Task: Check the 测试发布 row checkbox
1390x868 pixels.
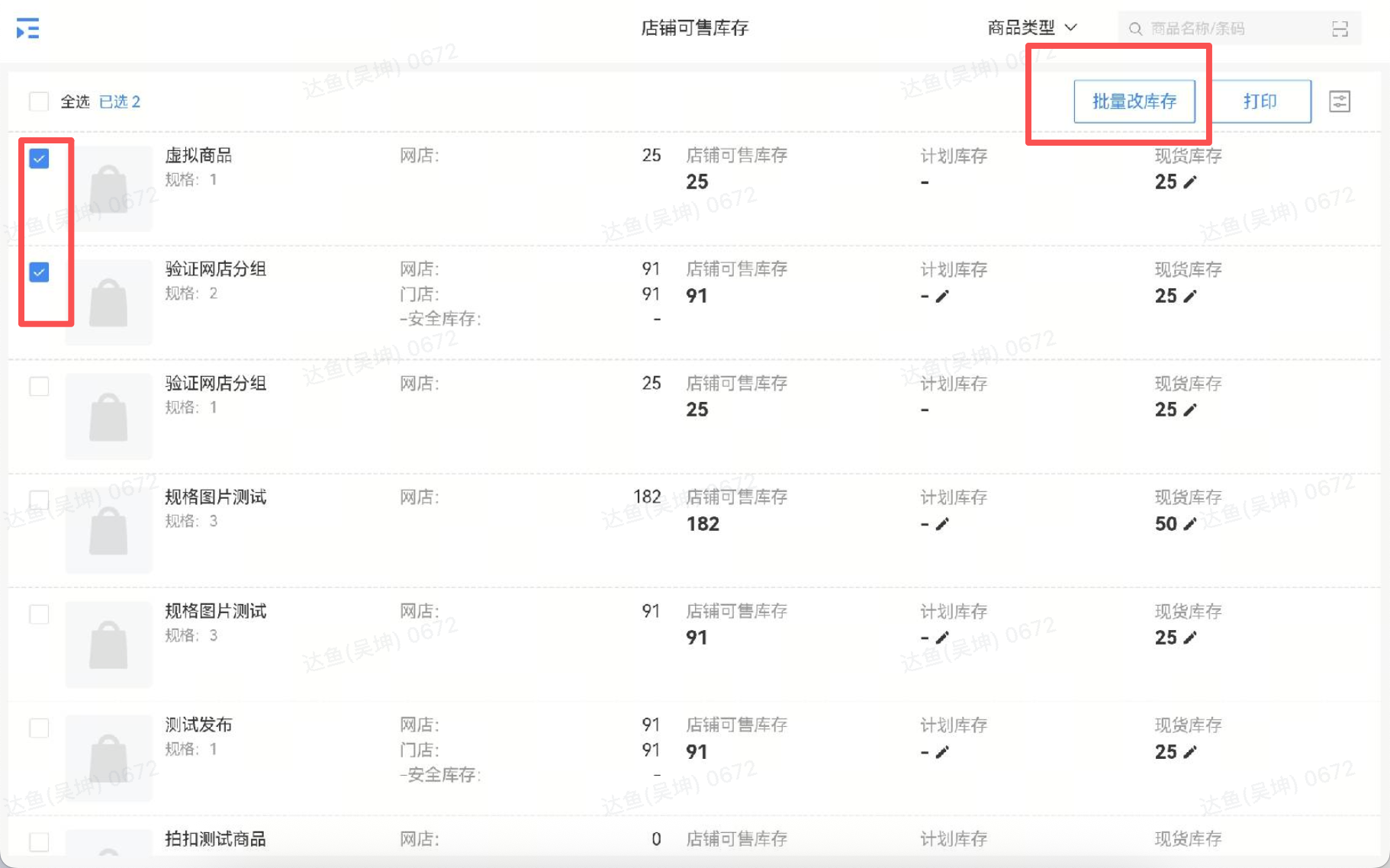Action: coord(39,728)
